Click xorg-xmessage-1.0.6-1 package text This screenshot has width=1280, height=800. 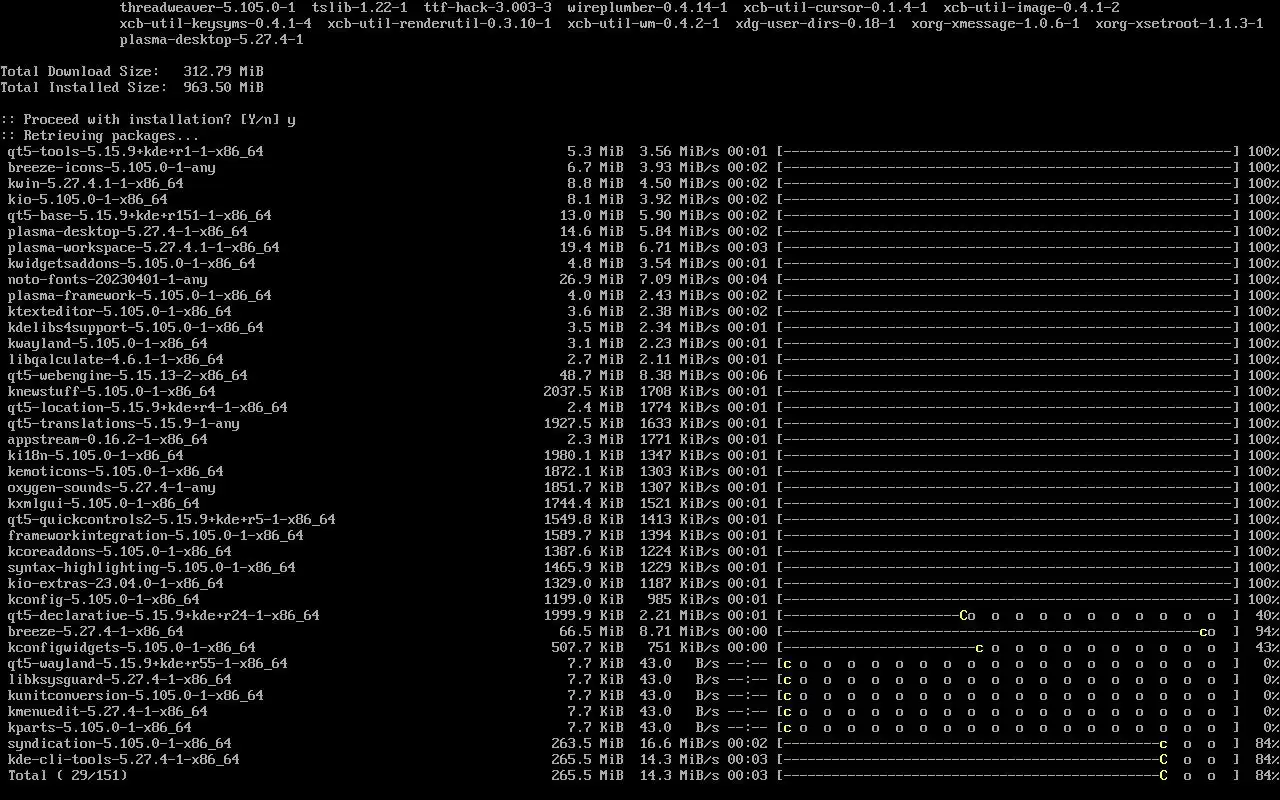[x=996, y=23]
